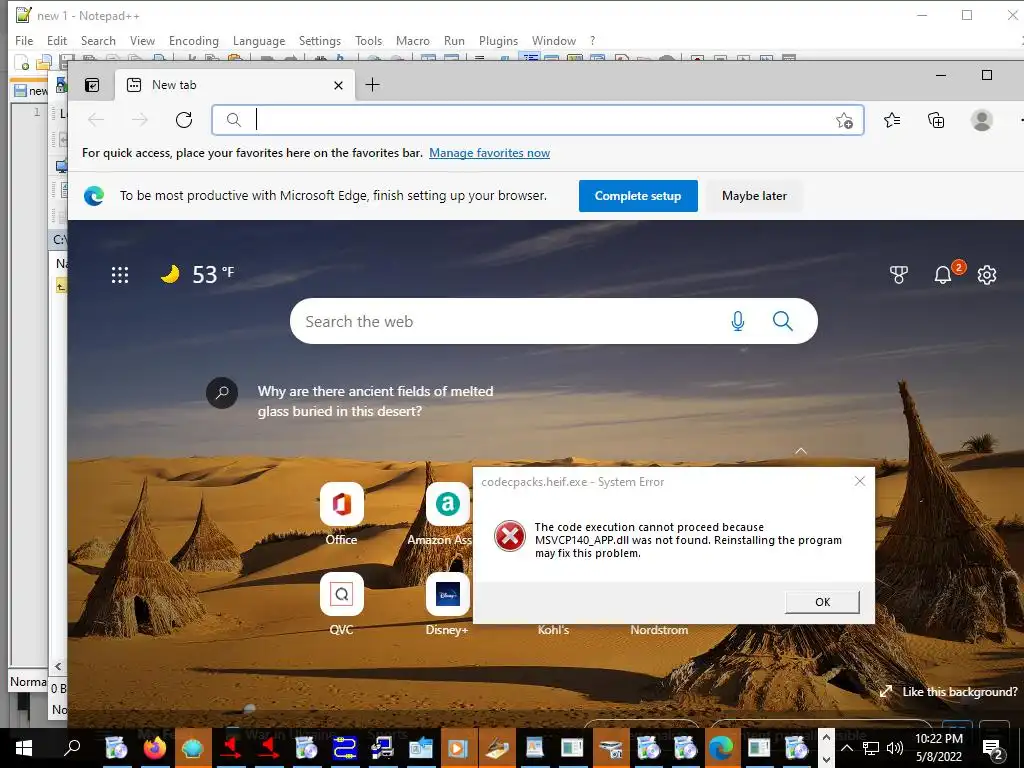The height and width of the screenshot is (768, 1024).
Task: Collapse quick links with the up chevron
Action: click(801, 451)
